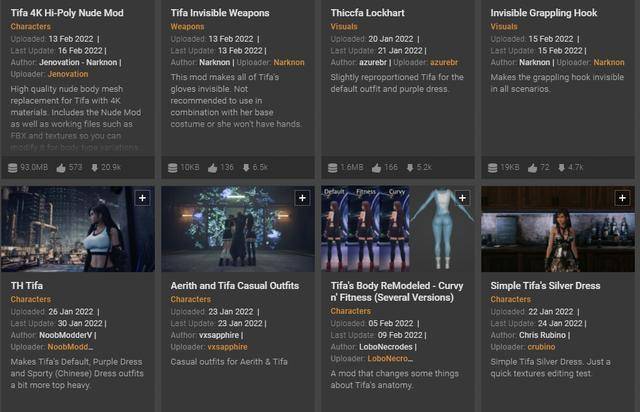The width and height of the screenshot is (640, 412).
Task: Select upload date '26 Jan 2022' on TH Tifa
Action: (x=71, y=312)
